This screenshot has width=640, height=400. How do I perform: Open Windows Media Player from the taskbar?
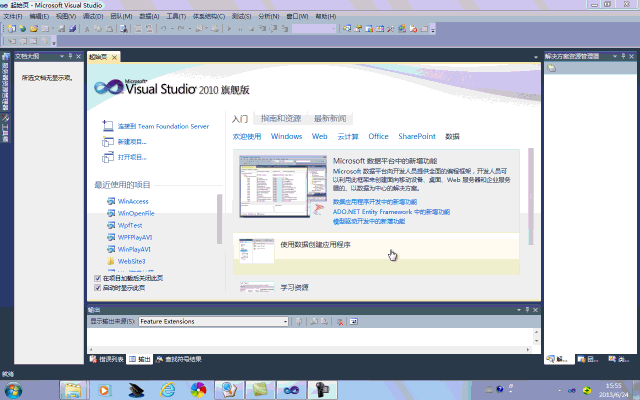click(x=104, y=390)
